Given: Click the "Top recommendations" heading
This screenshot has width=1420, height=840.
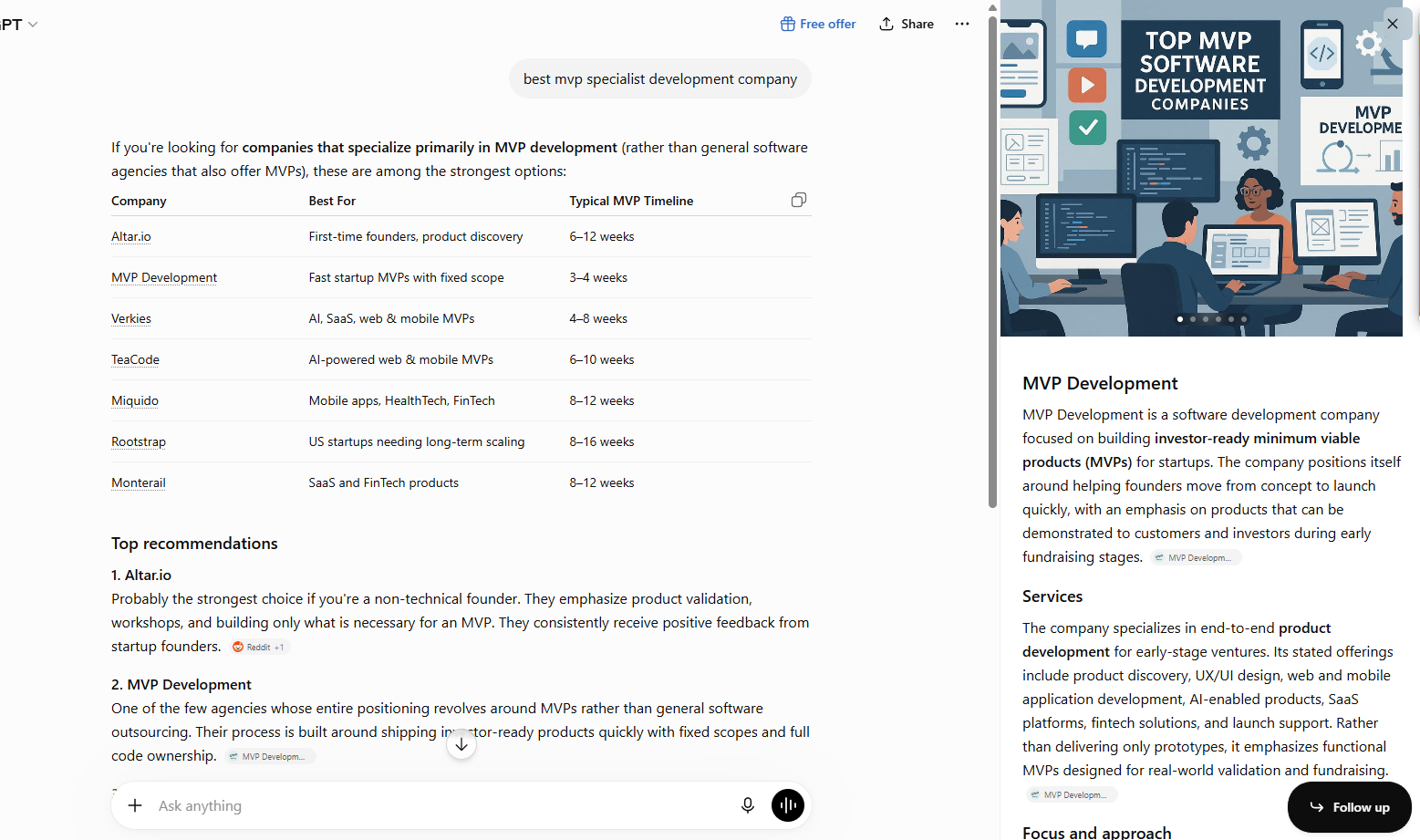Looking at the screenshot, I should 194,544.
